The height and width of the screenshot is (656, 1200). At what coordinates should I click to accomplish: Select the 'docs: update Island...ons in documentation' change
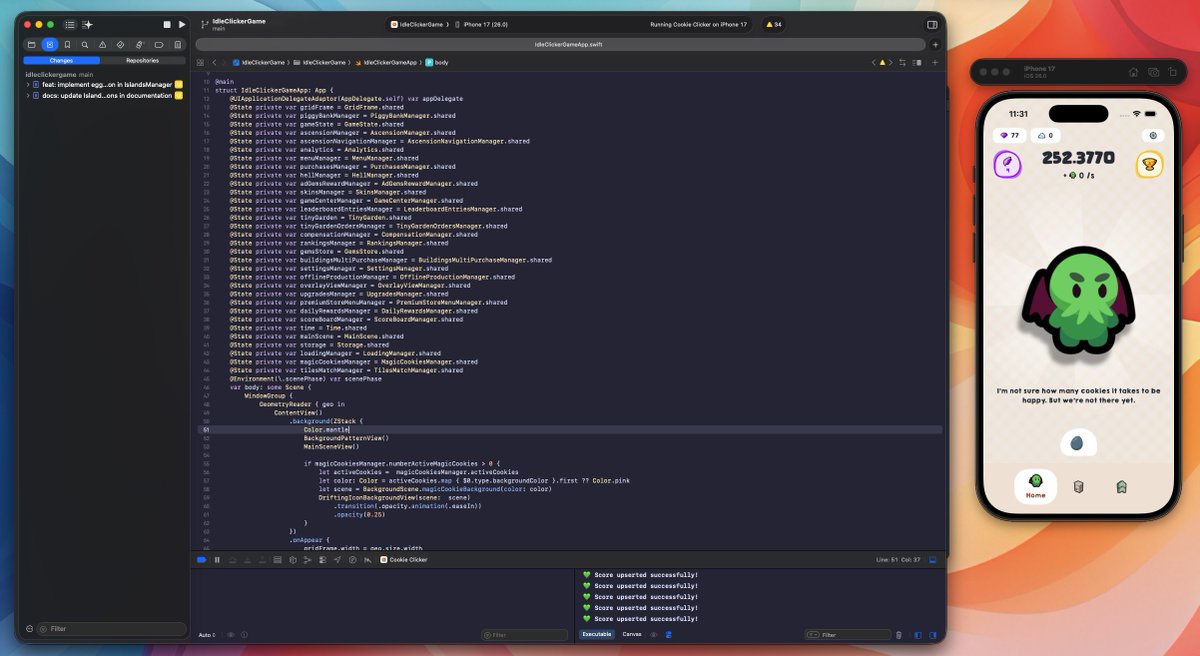(x=106, y=95)
